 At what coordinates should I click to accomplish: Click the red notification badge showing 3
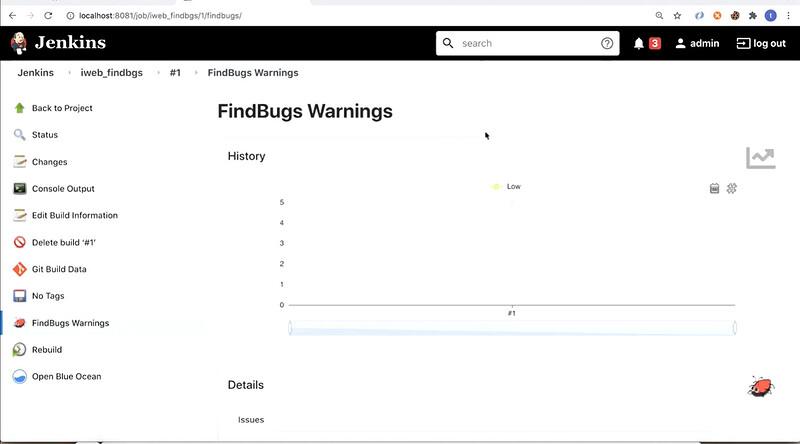pos(655,43)
